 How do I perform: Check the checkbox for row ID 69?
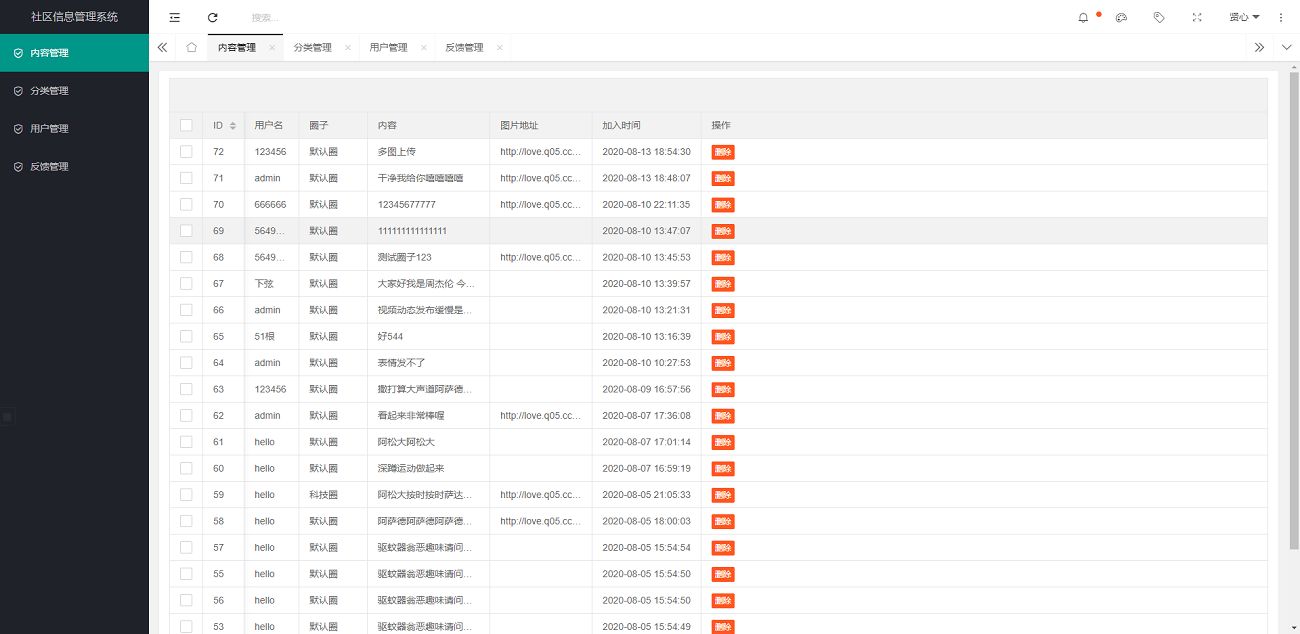click(186, 230)
